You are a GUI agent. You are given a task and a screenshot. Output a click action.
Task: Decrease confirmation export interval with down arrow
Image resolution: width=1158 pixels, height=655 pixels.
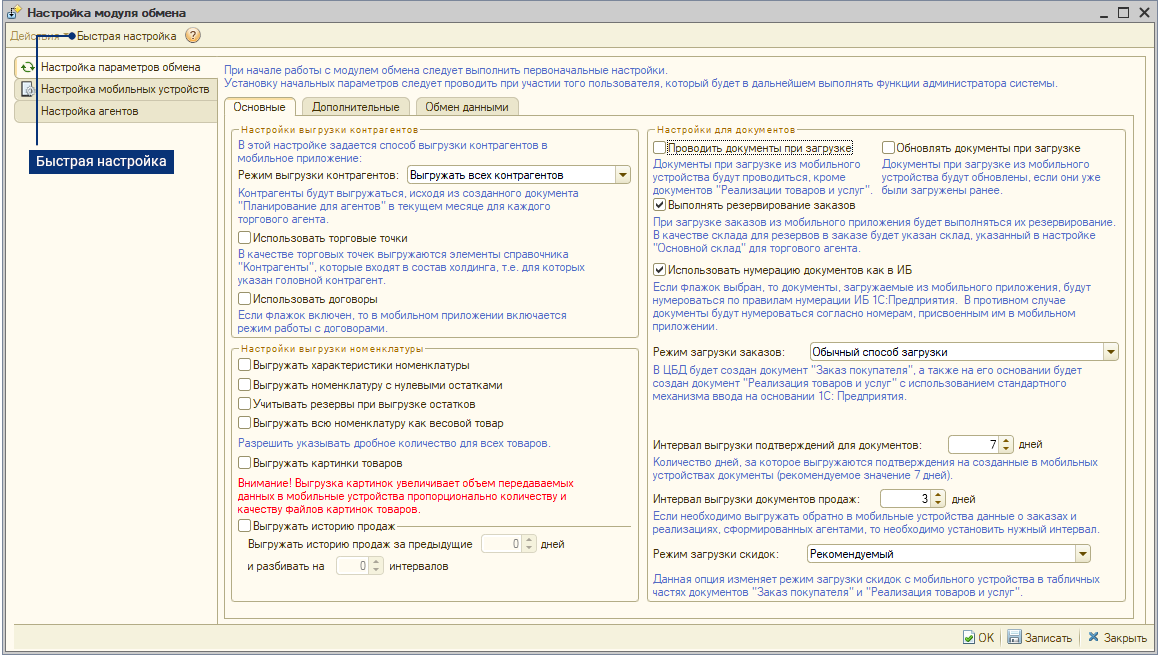point(1006,449)
